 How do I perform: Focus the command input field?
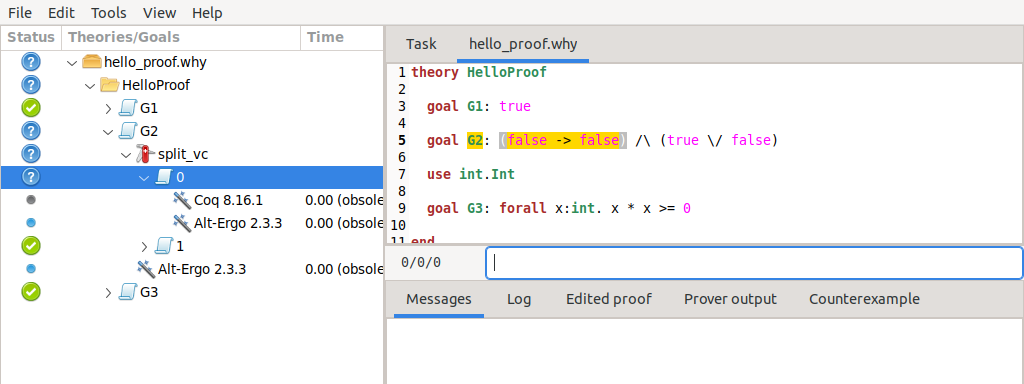(754, 263)
